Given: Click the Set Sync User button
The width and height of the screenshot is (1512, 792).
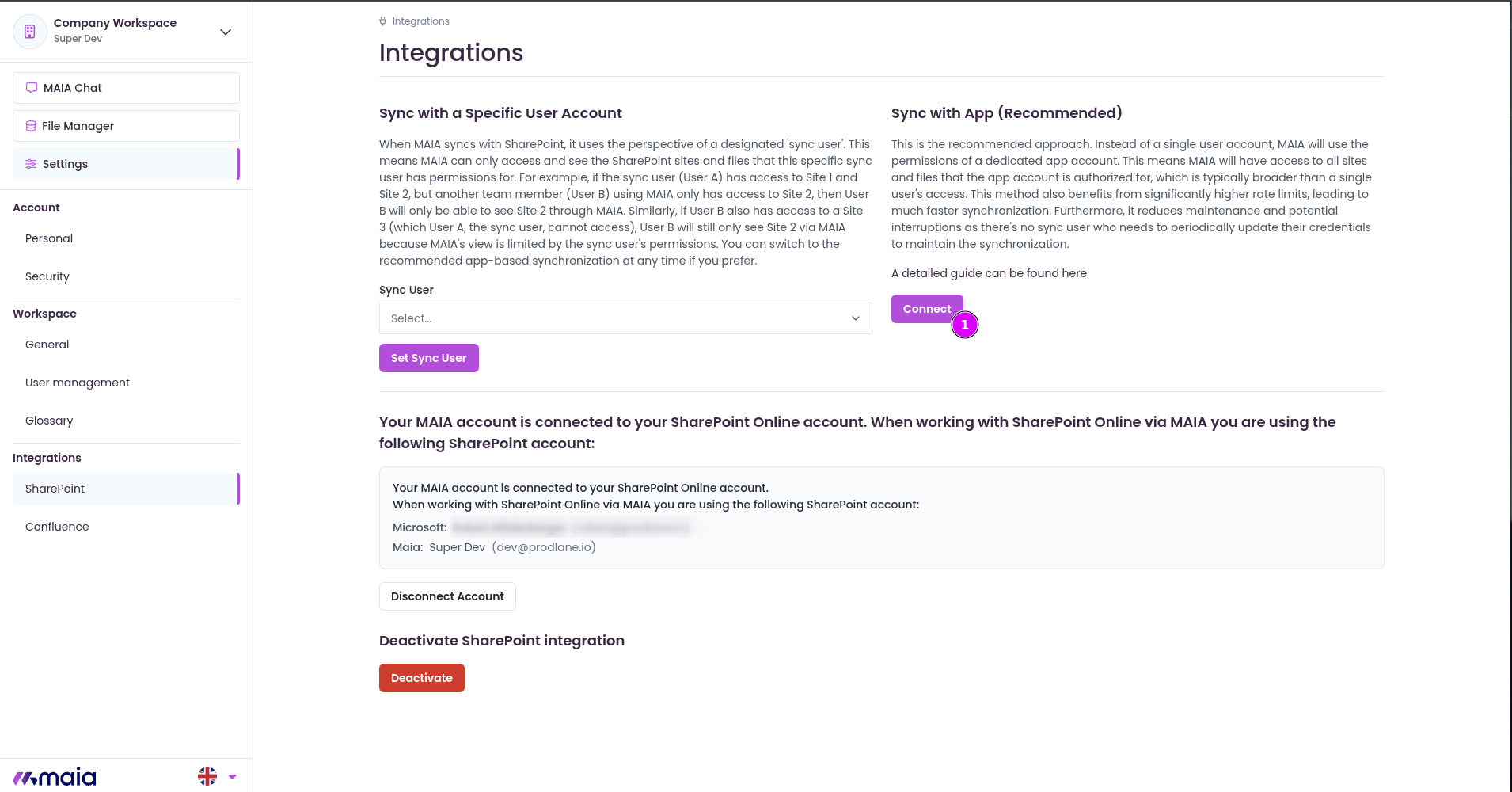Looking at the screenshot, I should coord(429,358).
